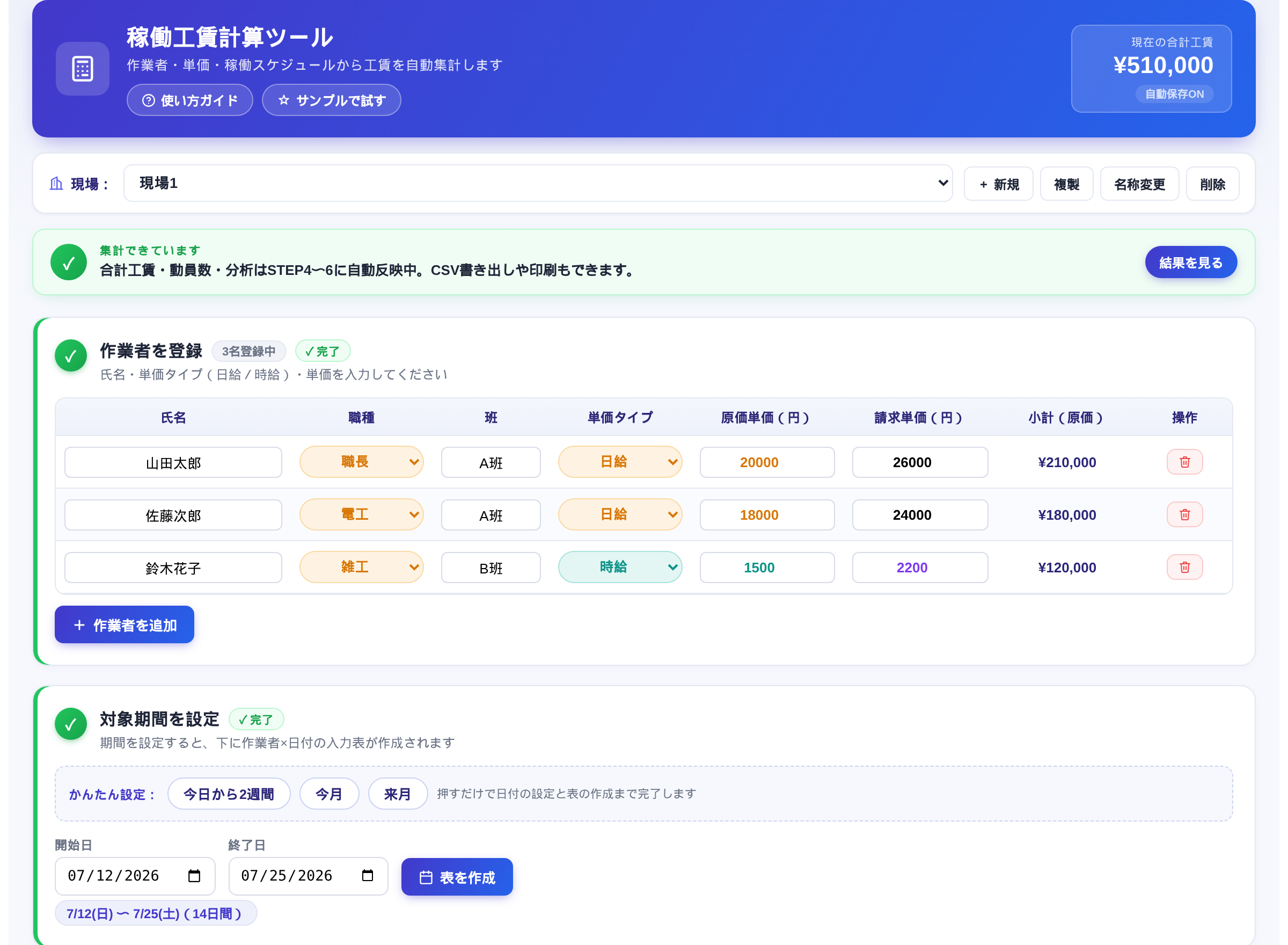The width and height of the screenshot is (1288, 945).
Task: Change 日給 rate type for 山田太郎
Action: click(x=620, y=462)
